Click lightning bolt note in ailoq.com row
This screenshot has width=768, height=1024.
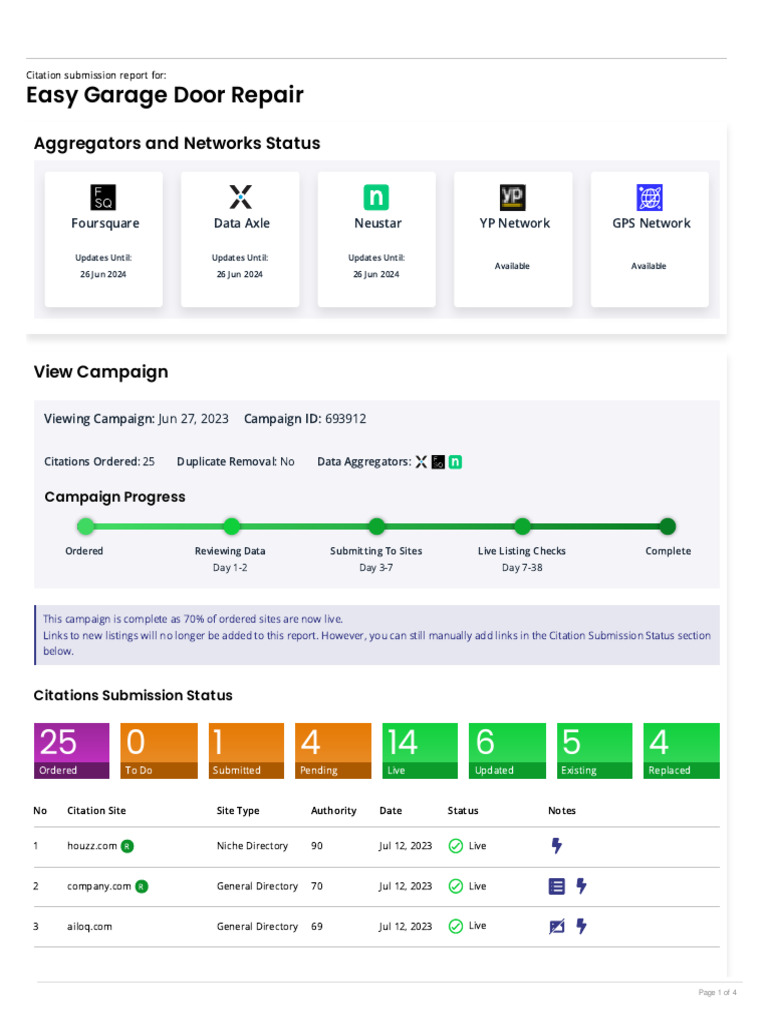click(x=581, y=926)
